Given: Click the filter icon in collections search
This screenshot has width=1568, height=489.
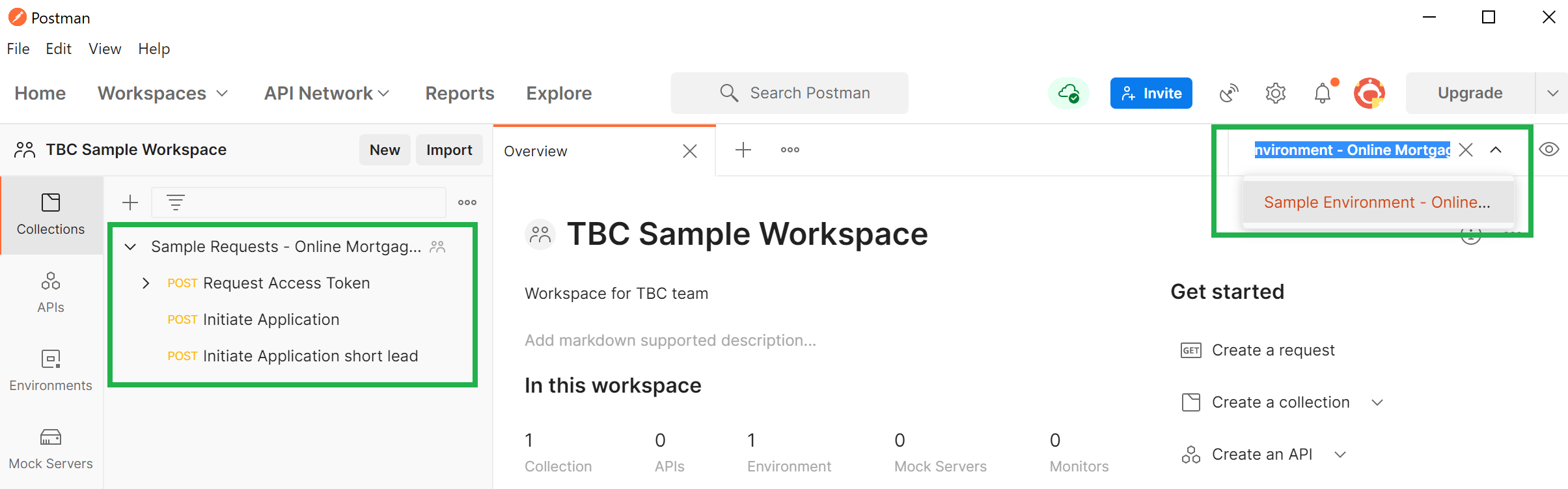Looking at the screenshot, I should pyautogui.click(x=176, y=203).
